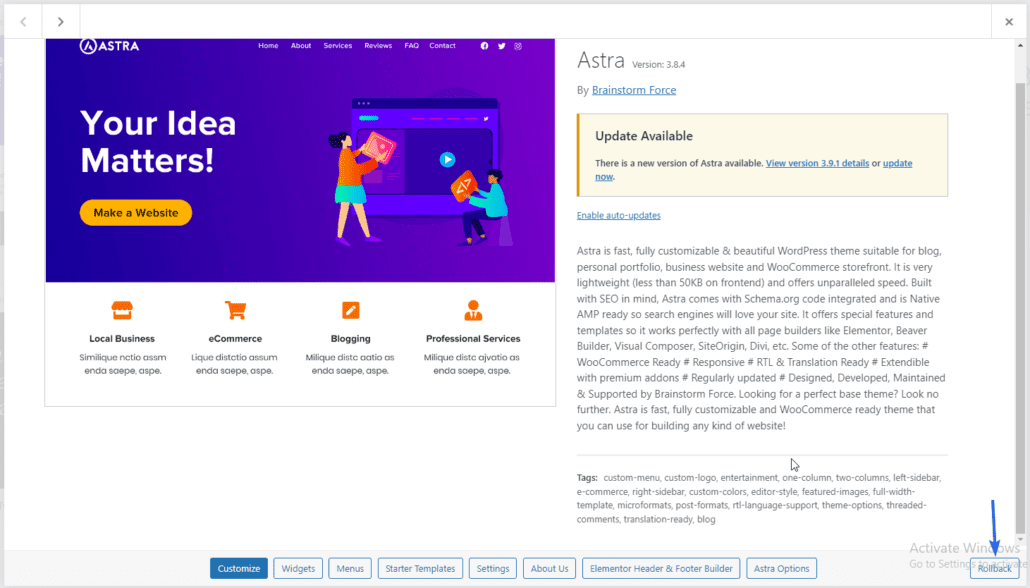The height and width of the screenshot is (588, 1030).
Task: Open theme Settings button
Action: 493,568
